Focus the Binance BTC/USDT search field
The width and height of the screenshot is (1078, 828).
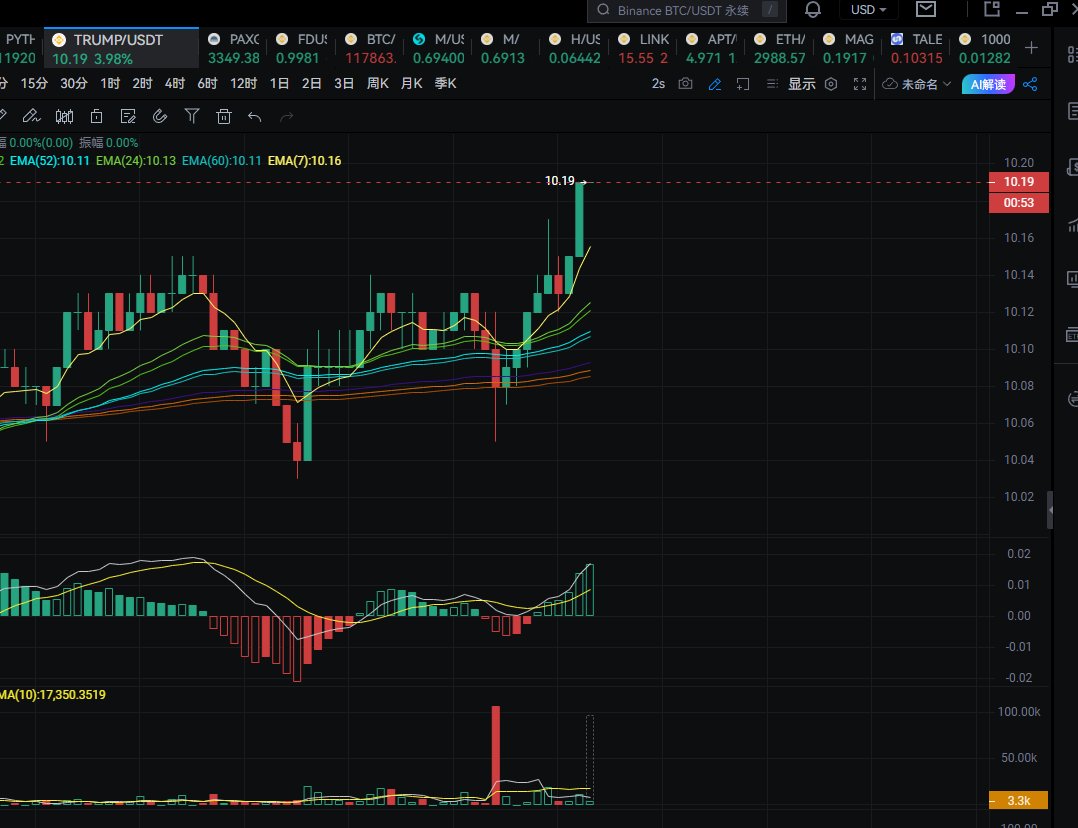tap(686, 10)
